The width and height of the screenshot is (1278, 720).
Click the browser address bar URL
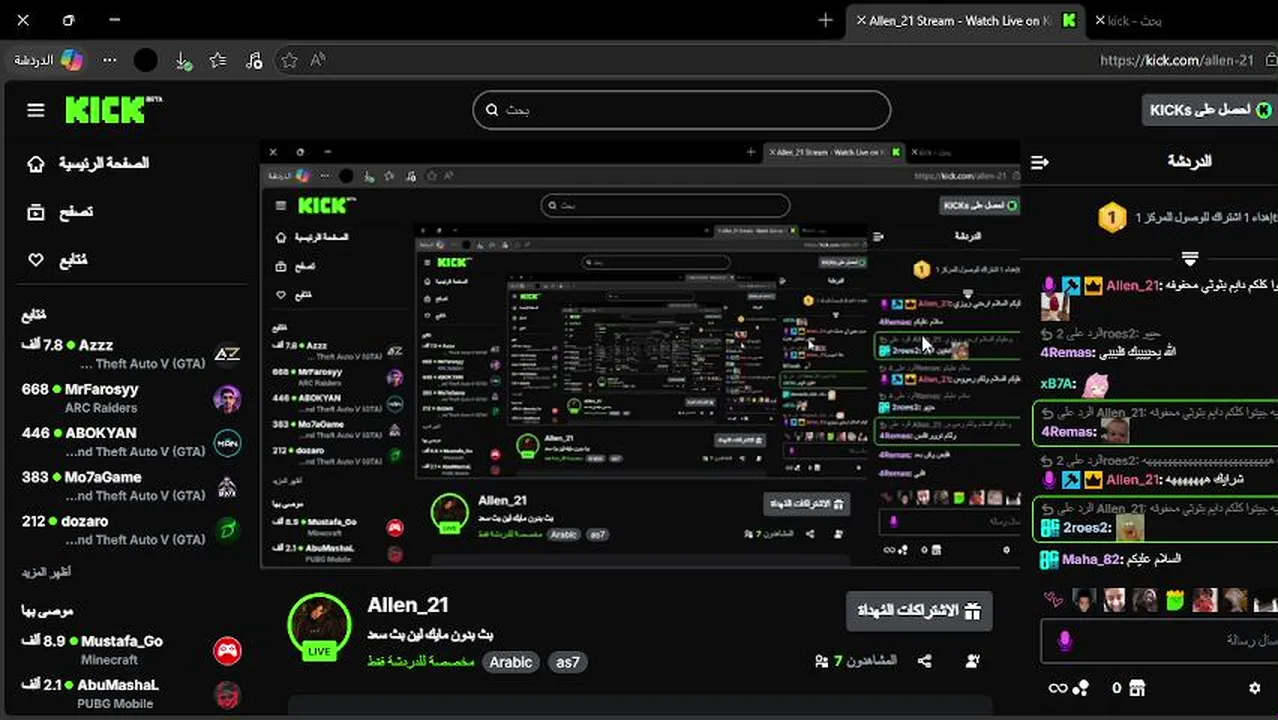pos(1176,60)
